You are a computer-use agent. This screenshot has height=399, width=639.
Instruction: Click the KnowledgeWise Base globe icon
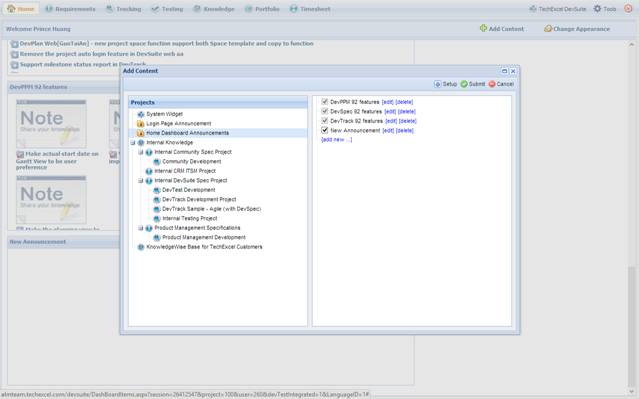141,247
